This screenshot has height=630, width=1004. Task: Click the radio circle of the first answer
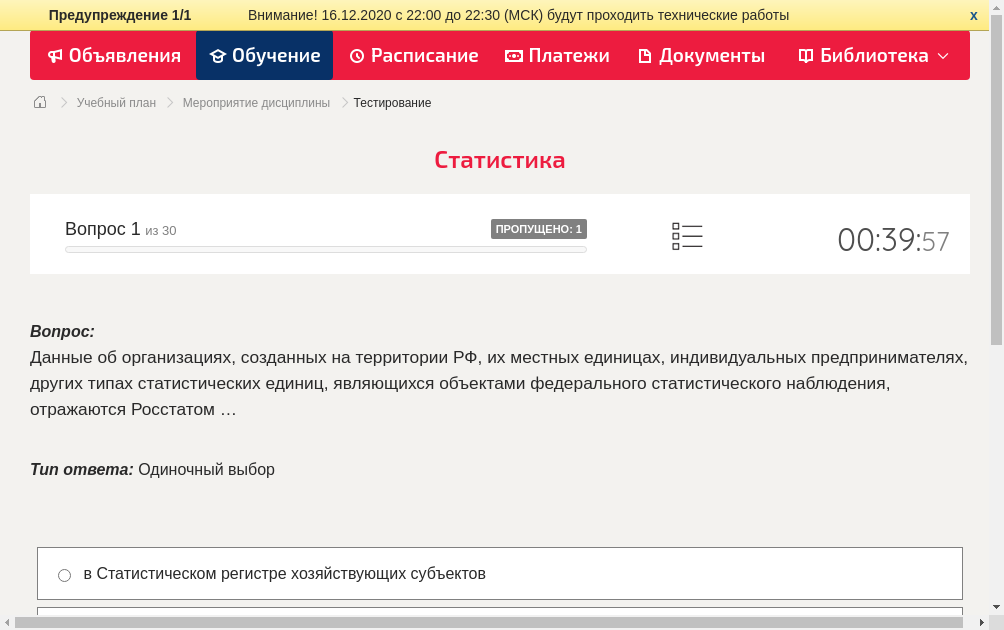(64, 574)
